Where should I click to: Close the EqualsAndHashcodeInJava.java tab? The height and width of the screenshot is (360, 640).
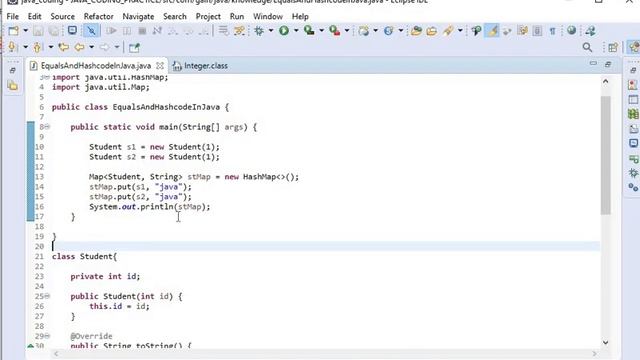pos(160,66)
